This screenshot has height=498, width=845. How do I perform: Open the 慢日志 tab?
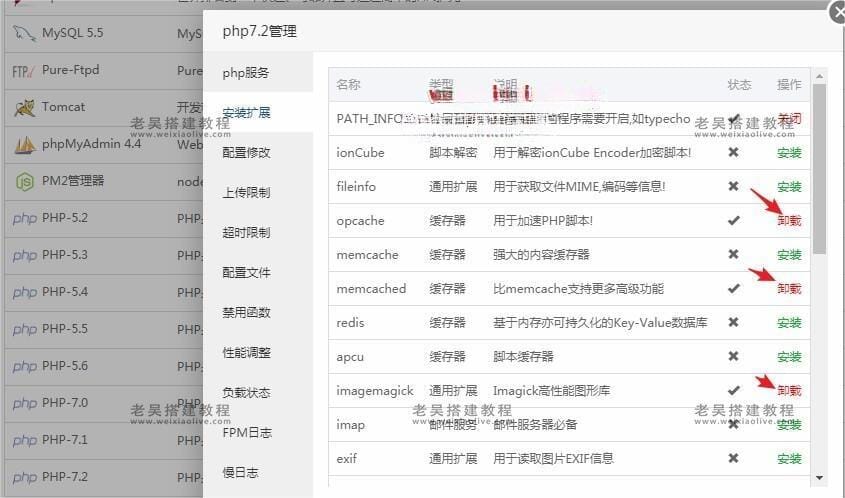(258, 473)
